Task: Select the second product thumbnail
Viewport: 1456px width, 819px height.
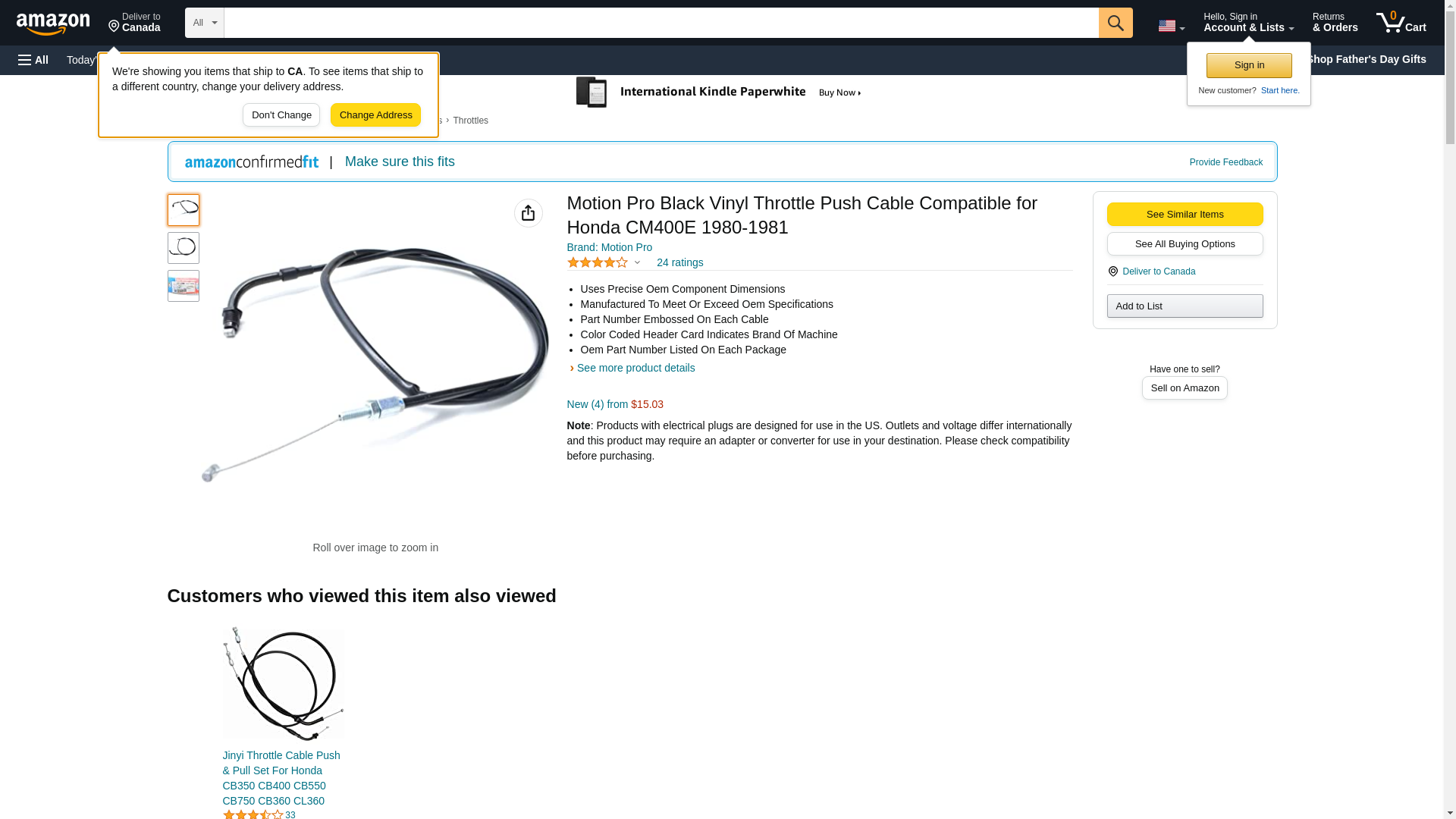Action: 184,248
